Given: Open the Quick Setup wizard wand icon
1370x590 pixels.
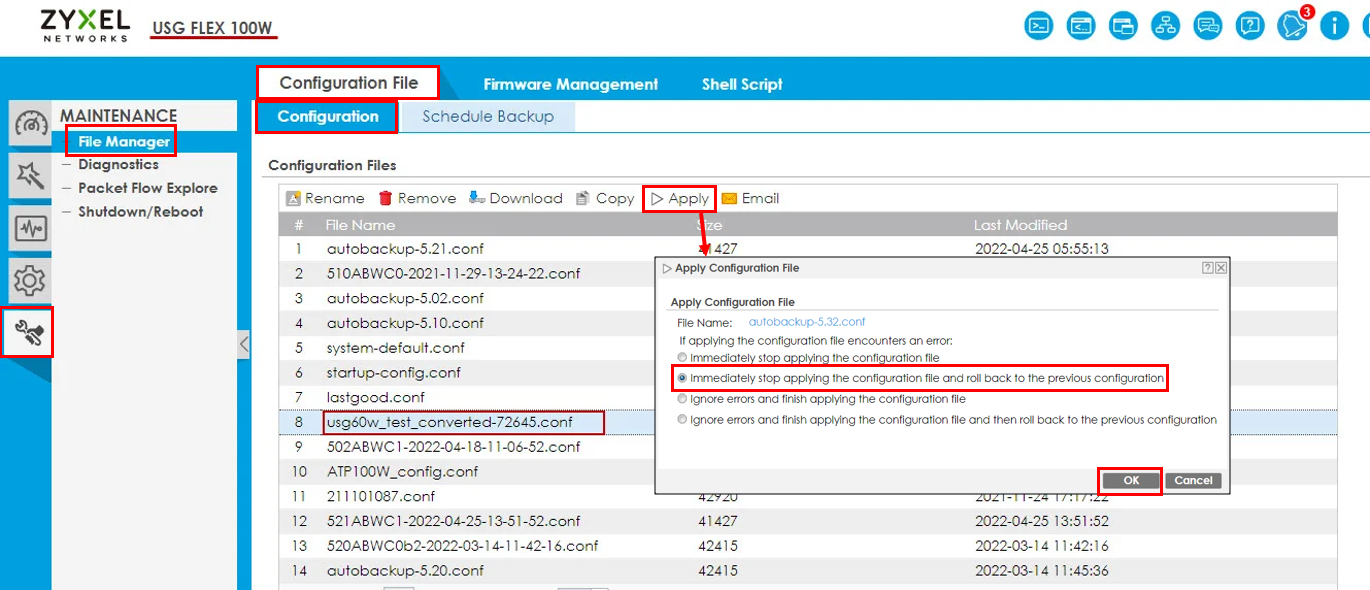Looking at the screenshot, I should pyautogui.click(x=30, y=177).
